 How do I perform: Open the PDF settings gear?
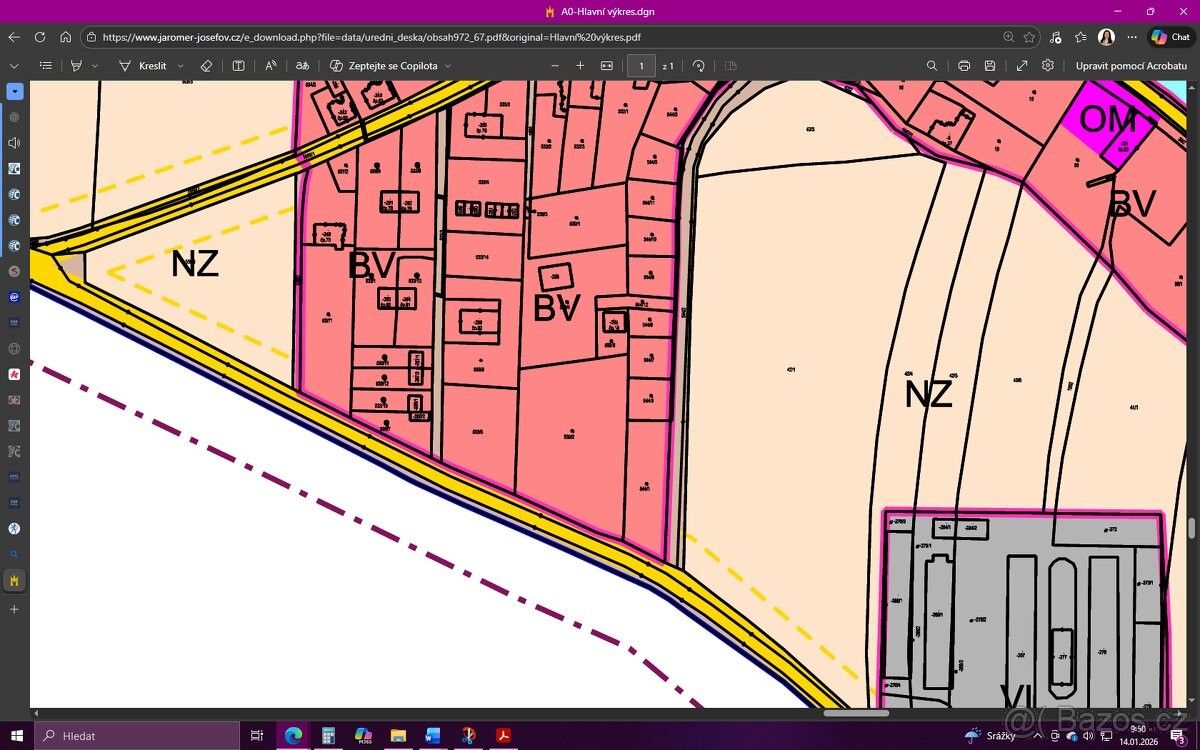tap(1047, 66)
